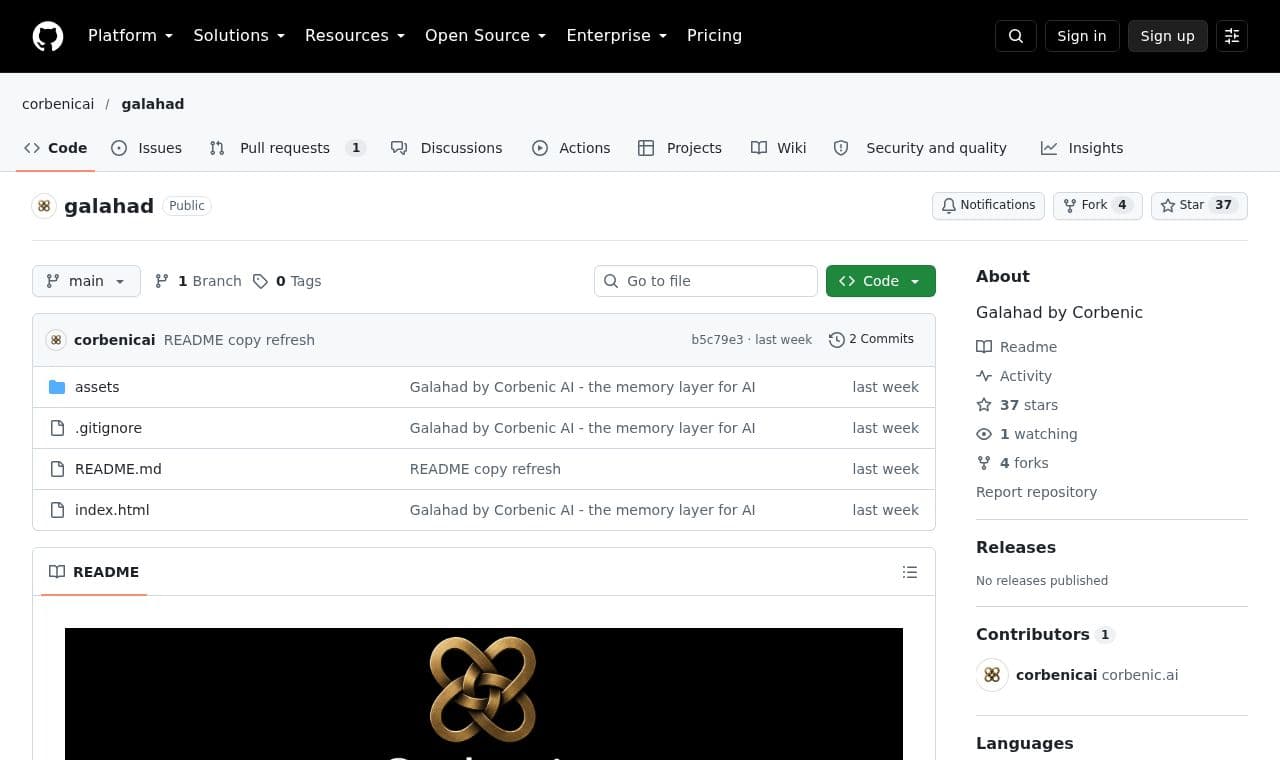The width and height of the screenshot is (1280, 760).
Task: Click the Go to file search field
Action: point(706,281)
